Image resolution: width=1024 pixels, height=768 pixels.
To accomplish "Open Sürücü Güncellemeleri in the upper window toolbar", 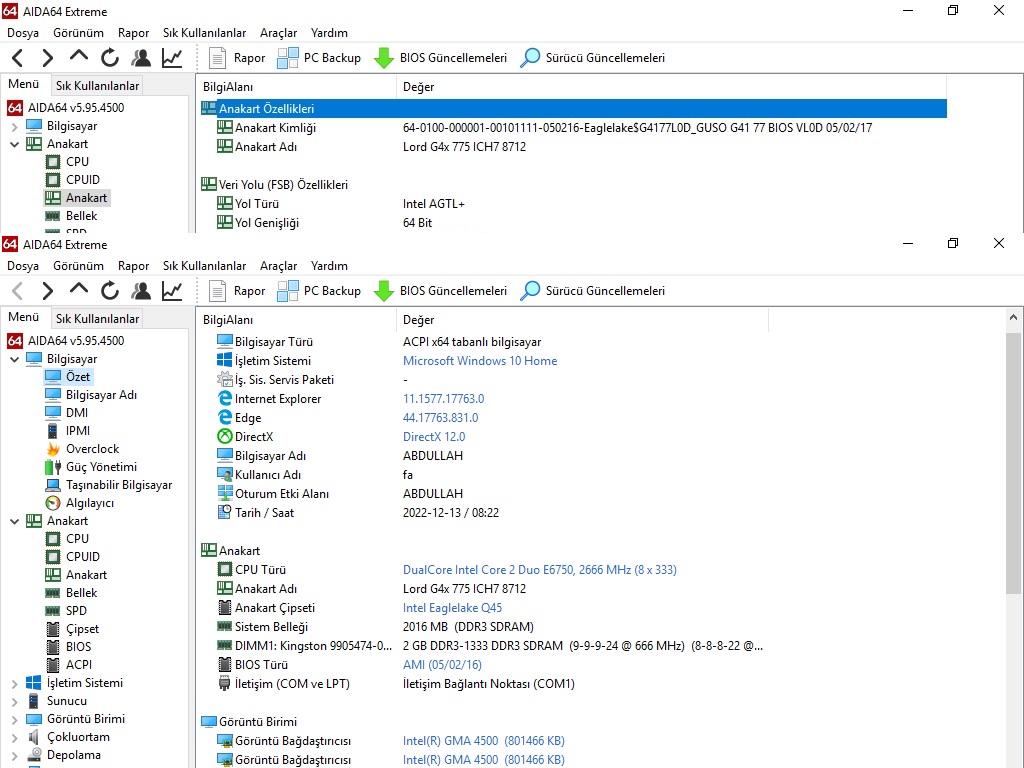I will tap(593, 58).
